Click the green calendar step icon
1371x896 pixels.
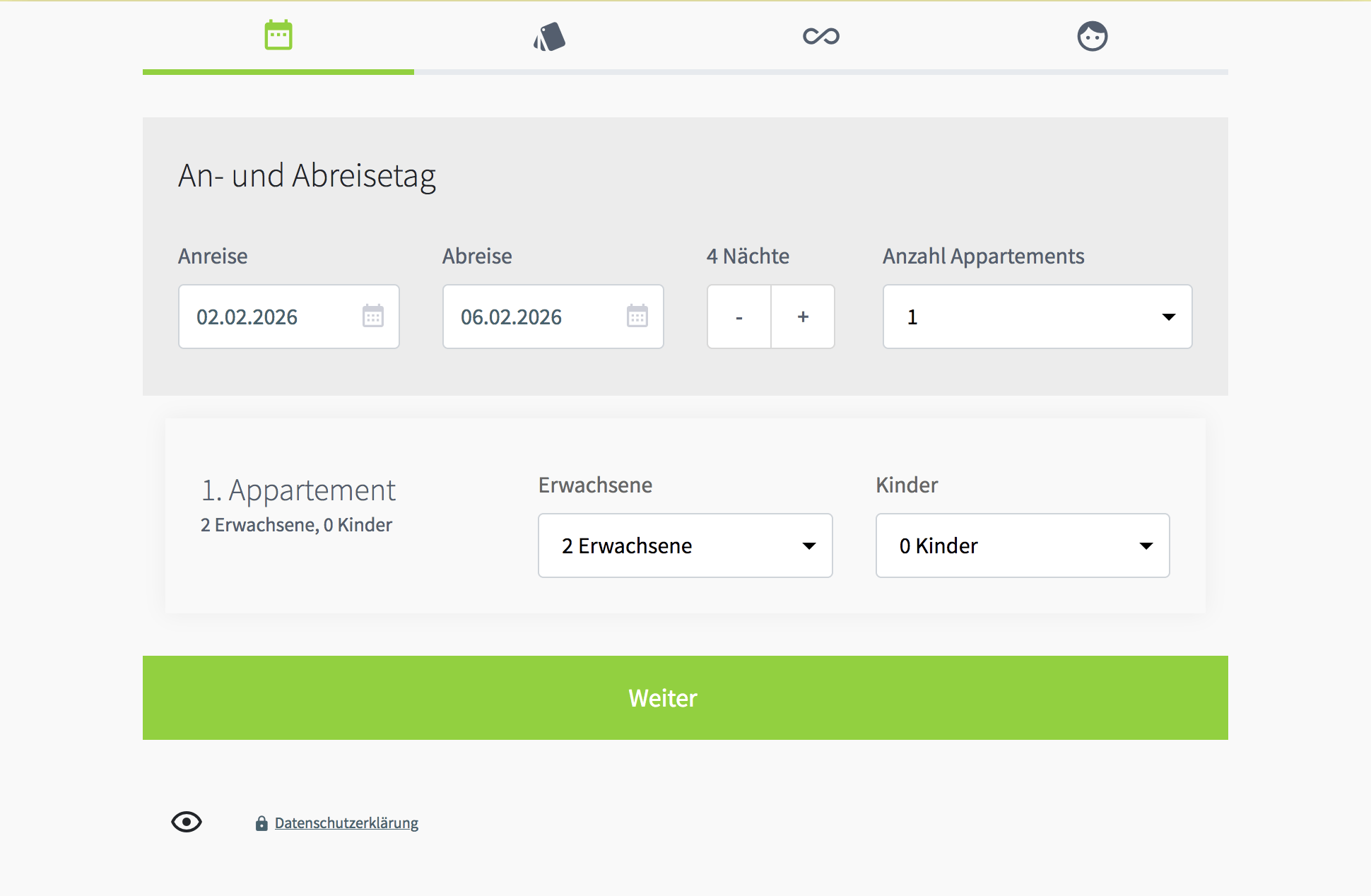(278, 35)
